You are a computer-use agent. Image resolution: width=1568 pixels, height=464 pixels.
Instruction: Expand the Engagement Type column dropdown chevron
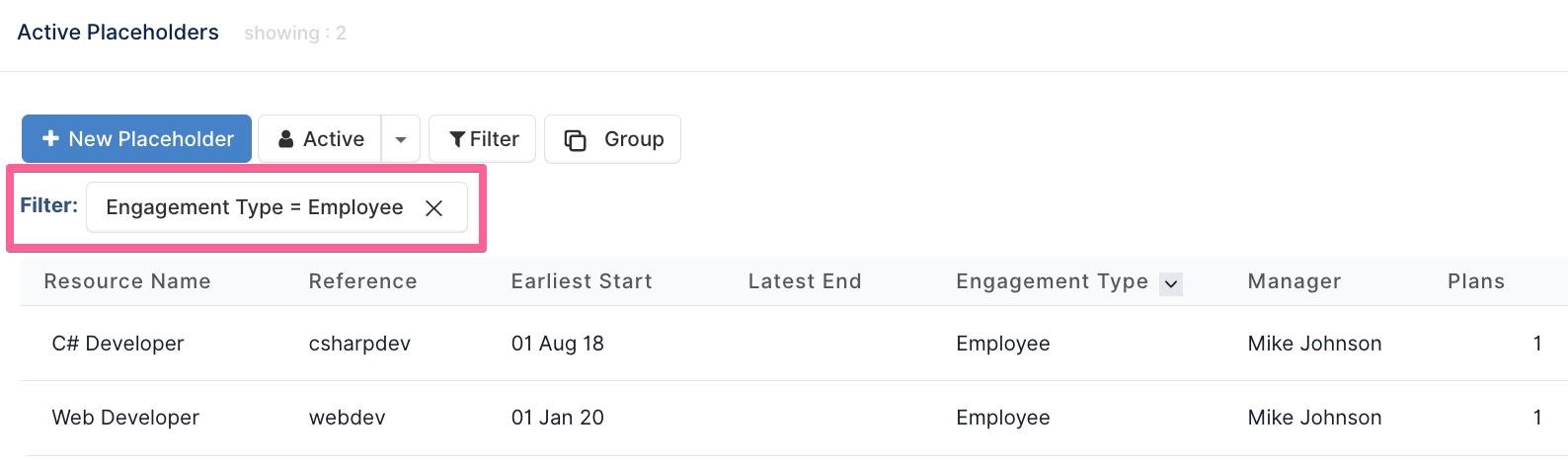[x=1171, y=284]
